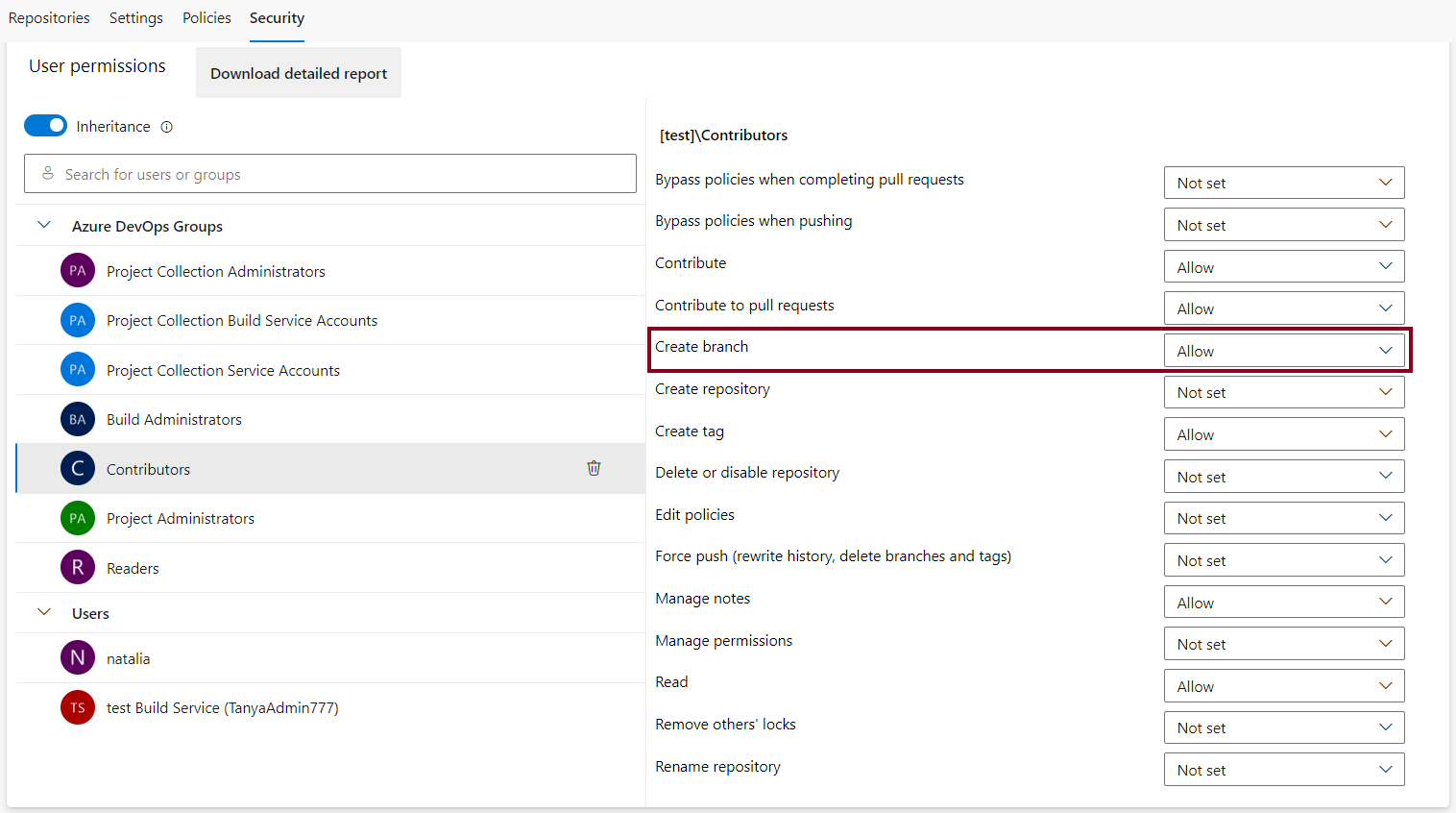
Task: Click the Search for users or groups field
Action: point(330,174)
